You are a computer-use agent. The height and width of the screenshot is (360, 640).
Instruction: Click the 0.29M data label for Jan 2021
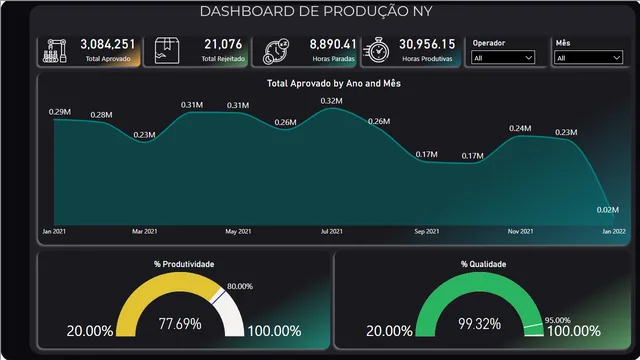tap(60, 112)
